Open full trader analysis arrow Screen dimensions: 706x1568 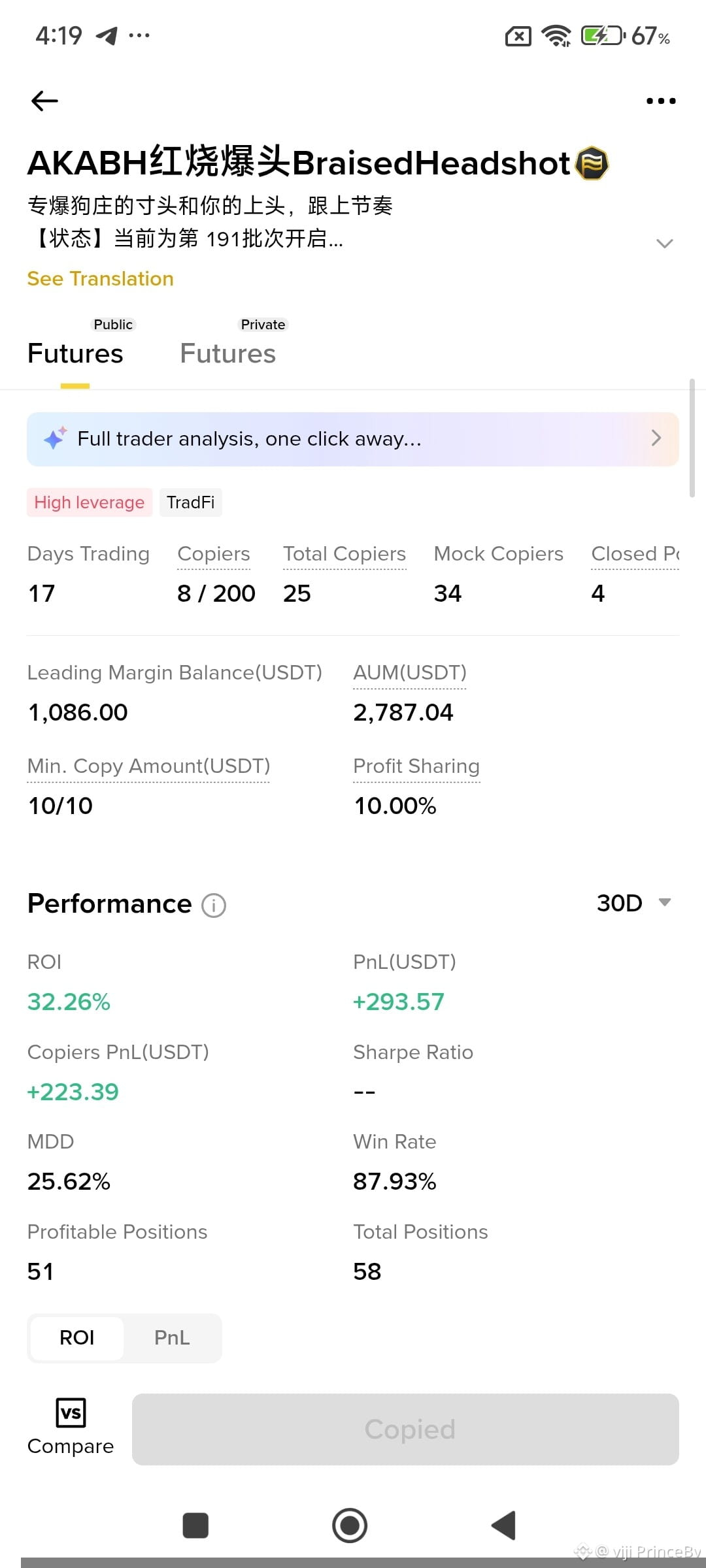click(656, 438)
